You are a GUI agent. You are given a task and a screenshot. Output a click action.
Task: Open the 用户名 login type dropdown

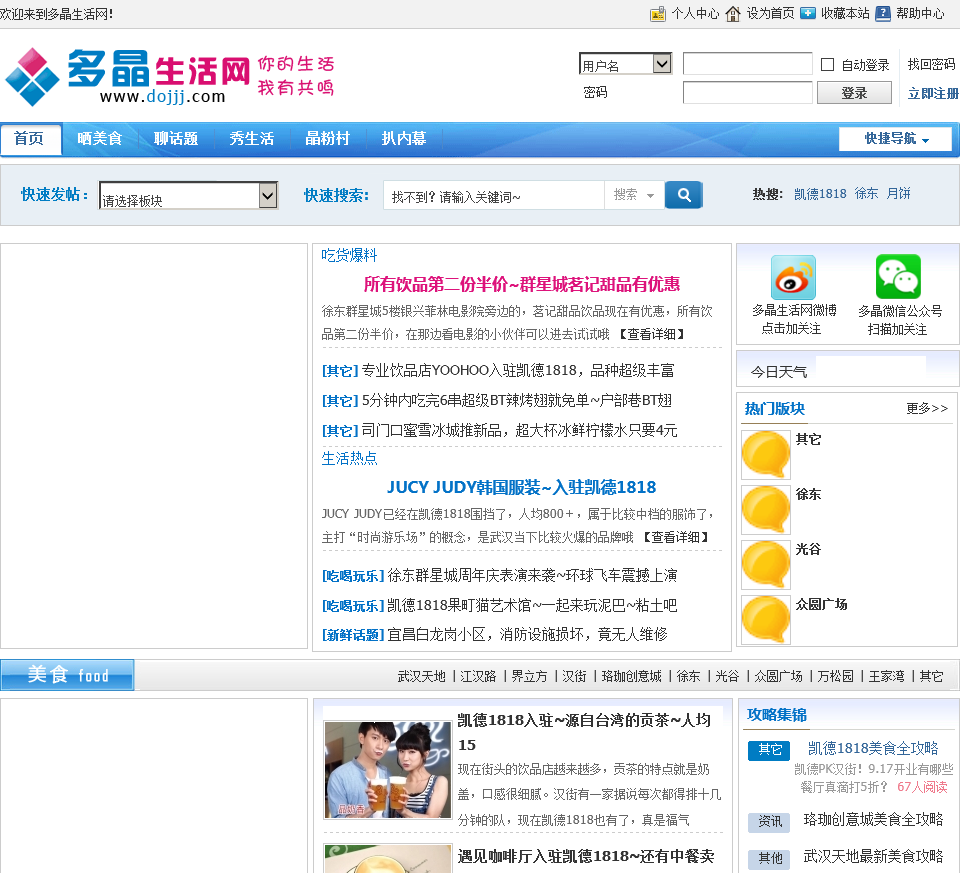(x=626, y=64)
